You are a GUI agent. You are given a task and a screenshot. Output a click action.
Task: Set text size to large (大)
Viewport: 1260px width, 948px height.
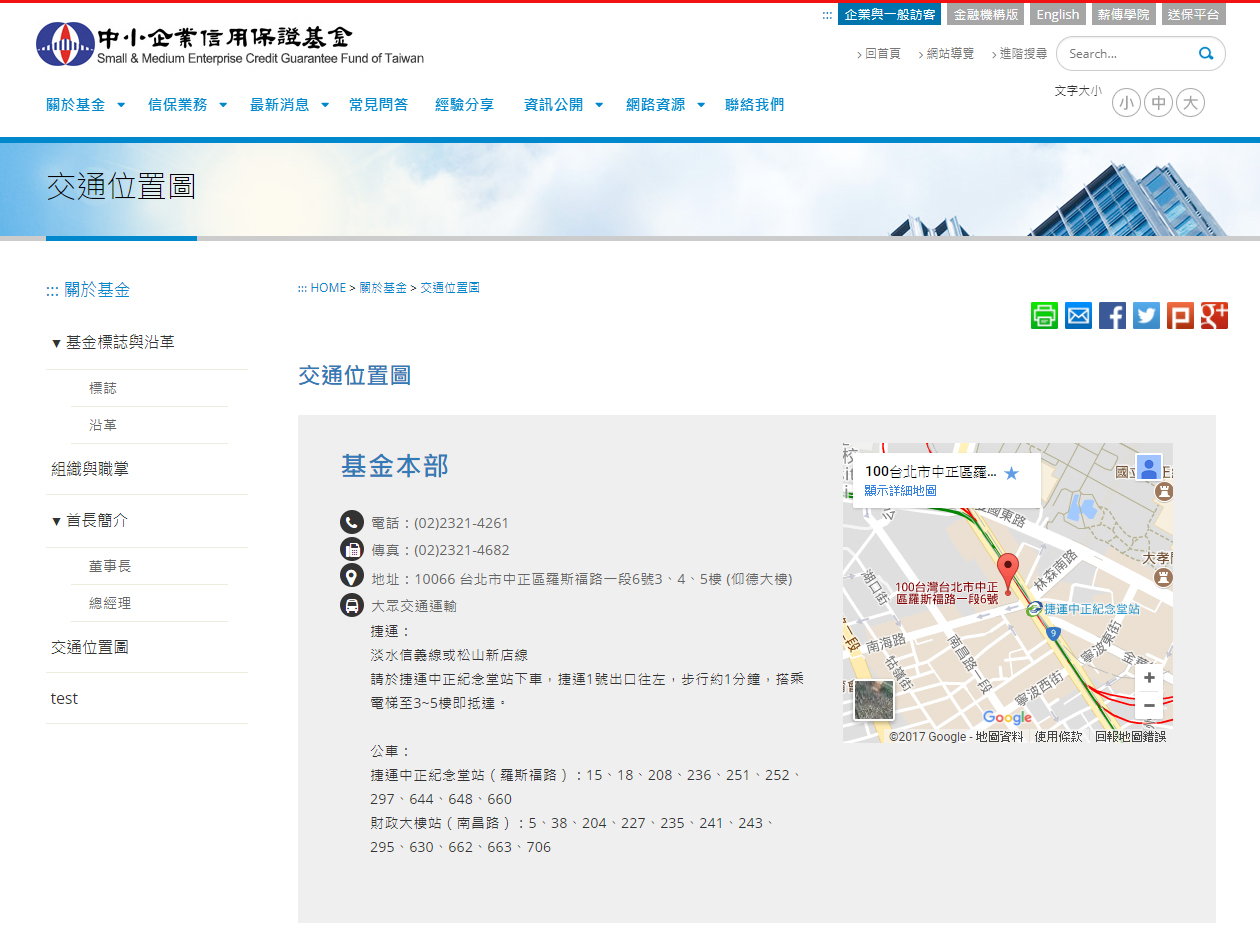1190,103
